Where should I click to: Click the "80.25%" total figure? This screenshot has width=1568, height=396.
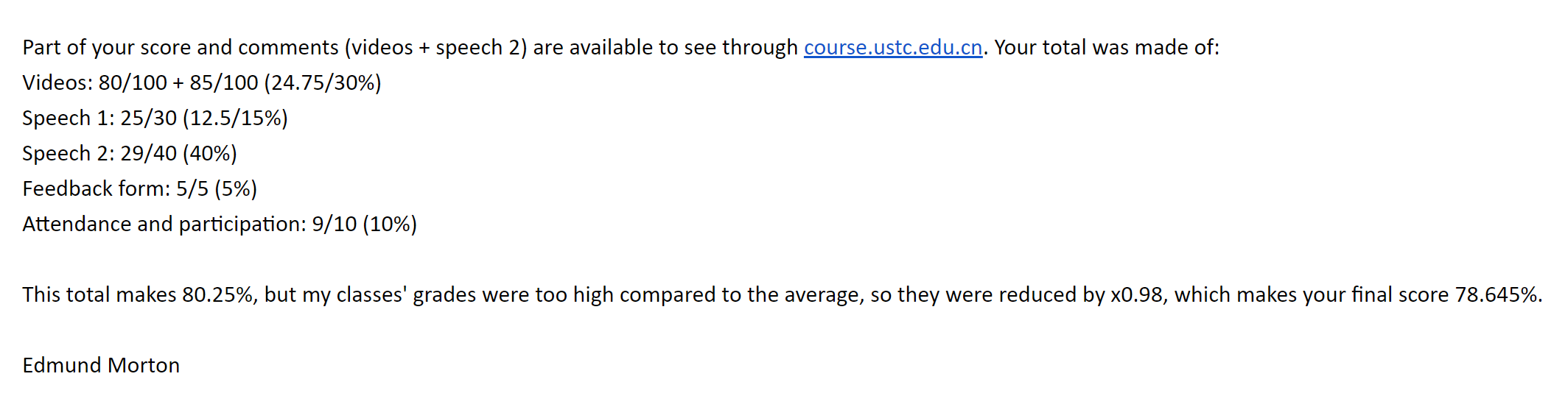(x=218, y=295)
